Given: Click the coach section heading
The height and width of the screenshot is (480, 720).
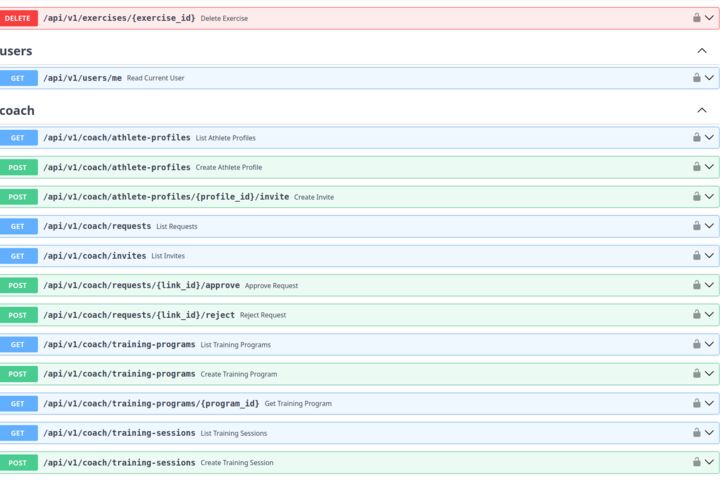Looking at the screenshot, I should (17, 111).
